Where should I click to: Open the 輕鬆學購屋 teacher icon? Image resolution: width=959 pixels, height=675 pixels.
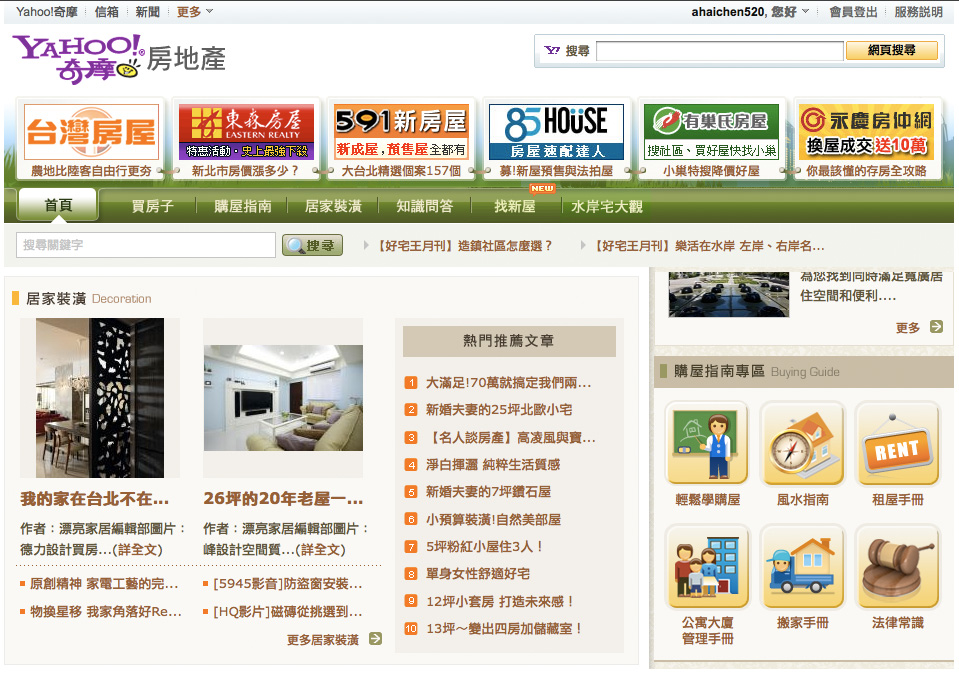(x=708, y=443)
